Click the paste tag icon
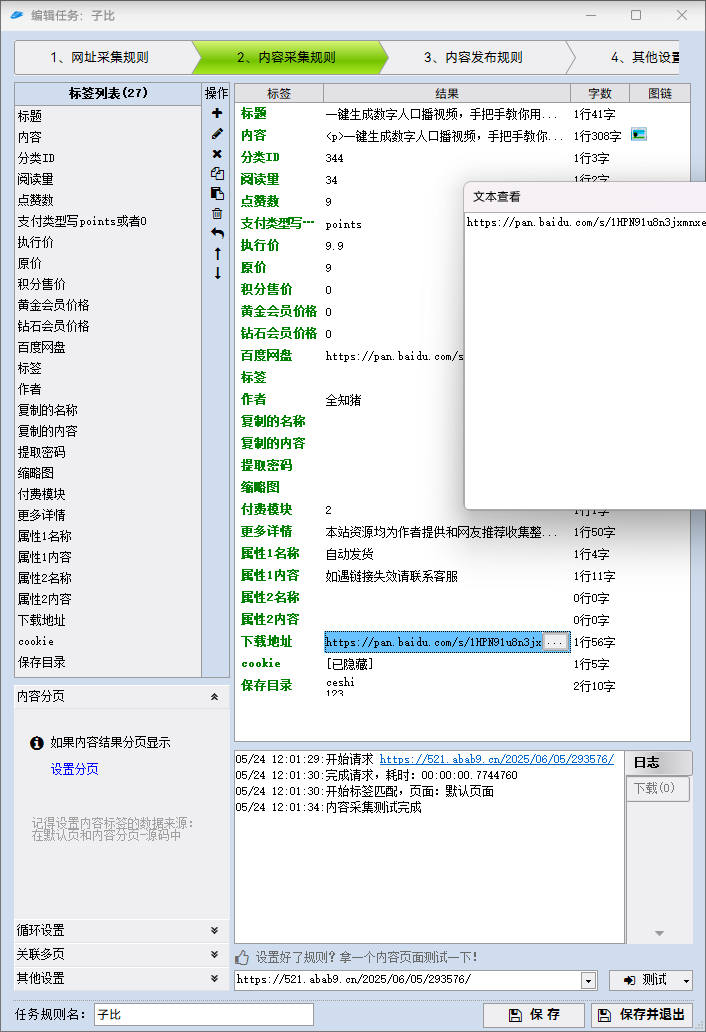This screenshot has width=706, height=1032. (217, 194)
